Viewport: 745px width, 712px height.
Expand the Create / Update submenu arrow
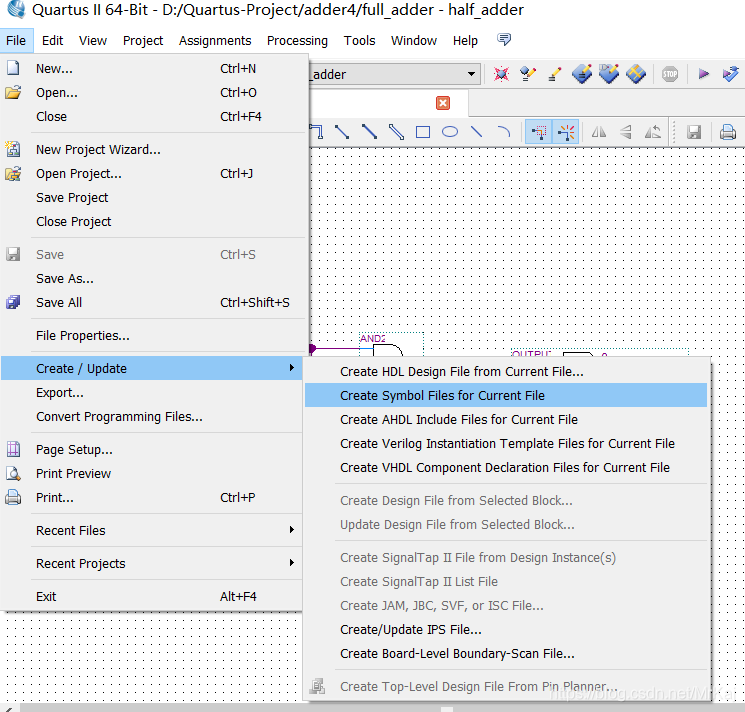tap(292, 368)
